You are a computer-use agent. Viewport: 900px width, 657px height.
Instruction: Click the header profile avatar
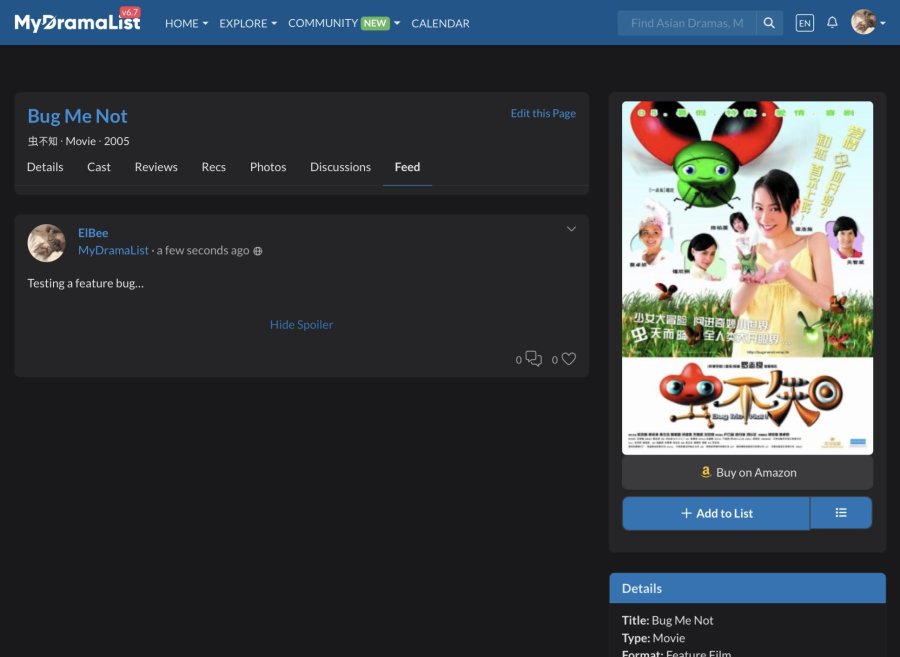[863, 22]
